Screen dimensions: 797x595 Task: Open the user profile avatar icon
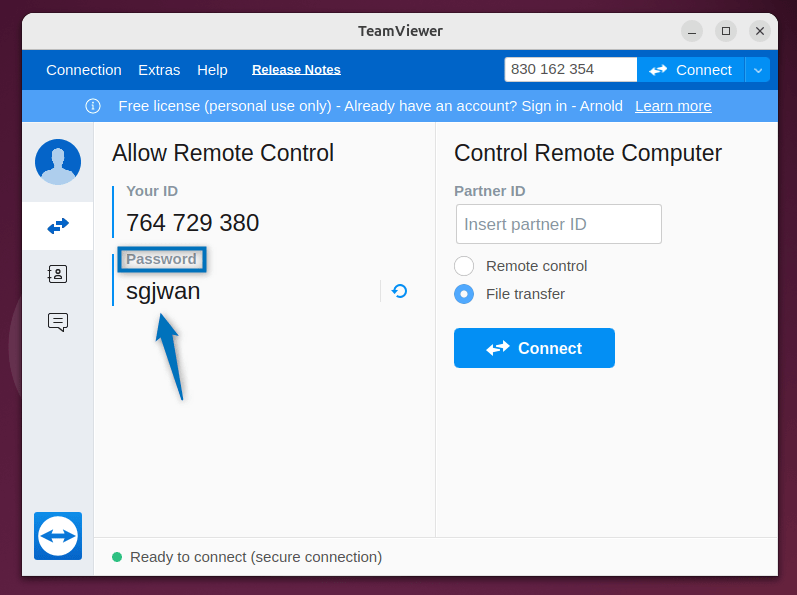click(x=58, y=162)
